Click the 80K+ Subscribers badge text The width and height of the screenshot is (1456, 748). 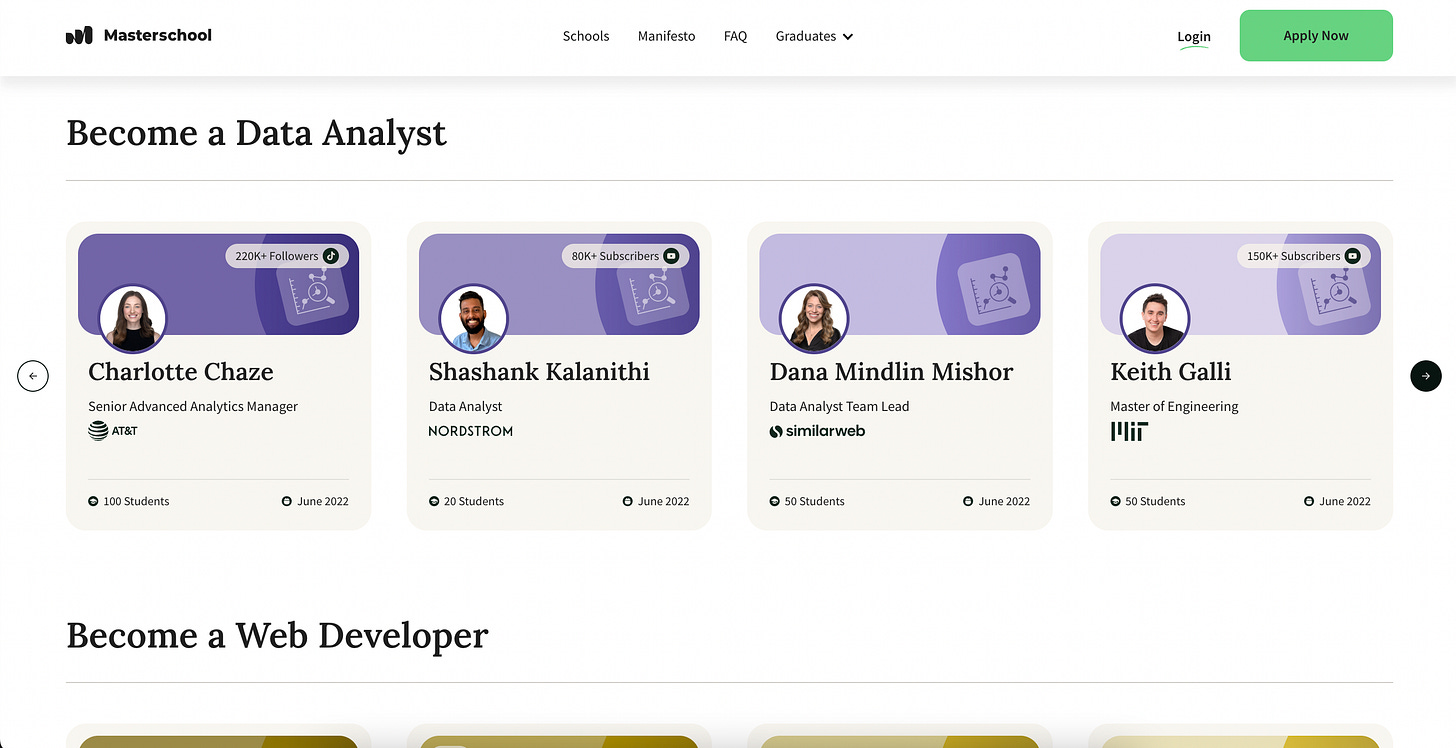point(615,256)
